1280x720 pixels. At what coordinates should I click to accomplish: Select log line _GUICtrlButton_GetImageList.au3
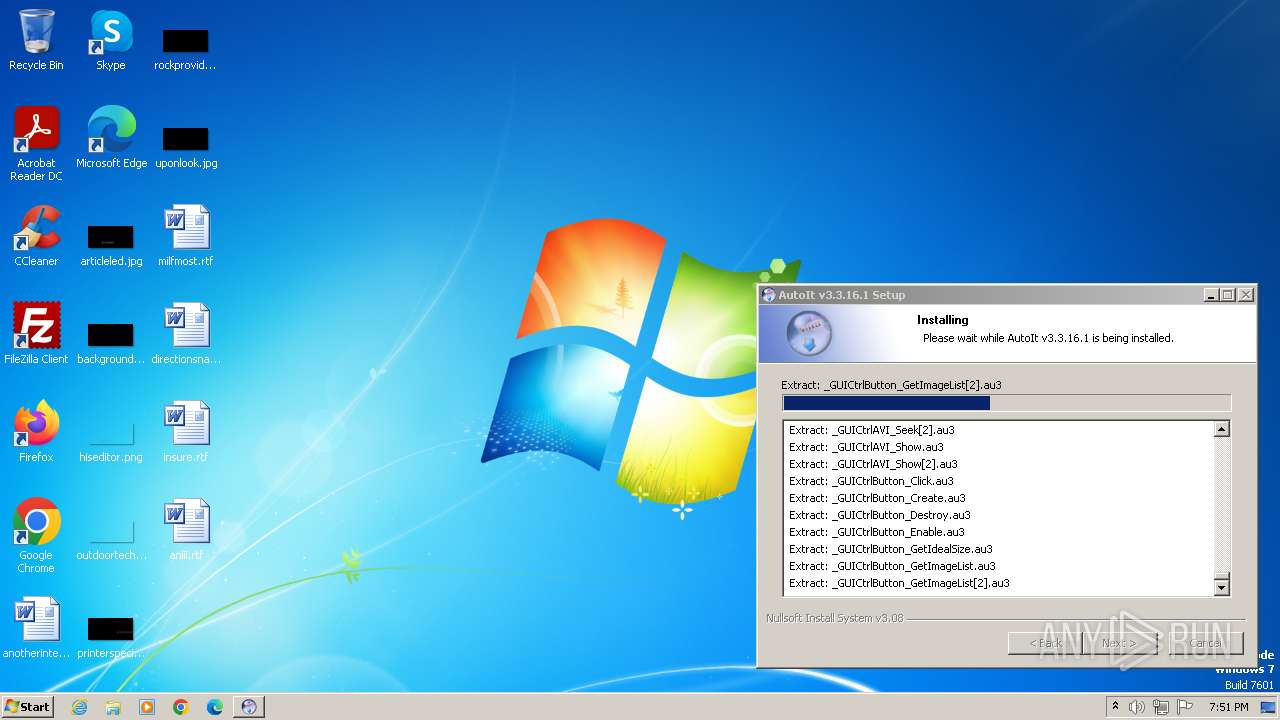pyautogui.click(x=892, y=566)
